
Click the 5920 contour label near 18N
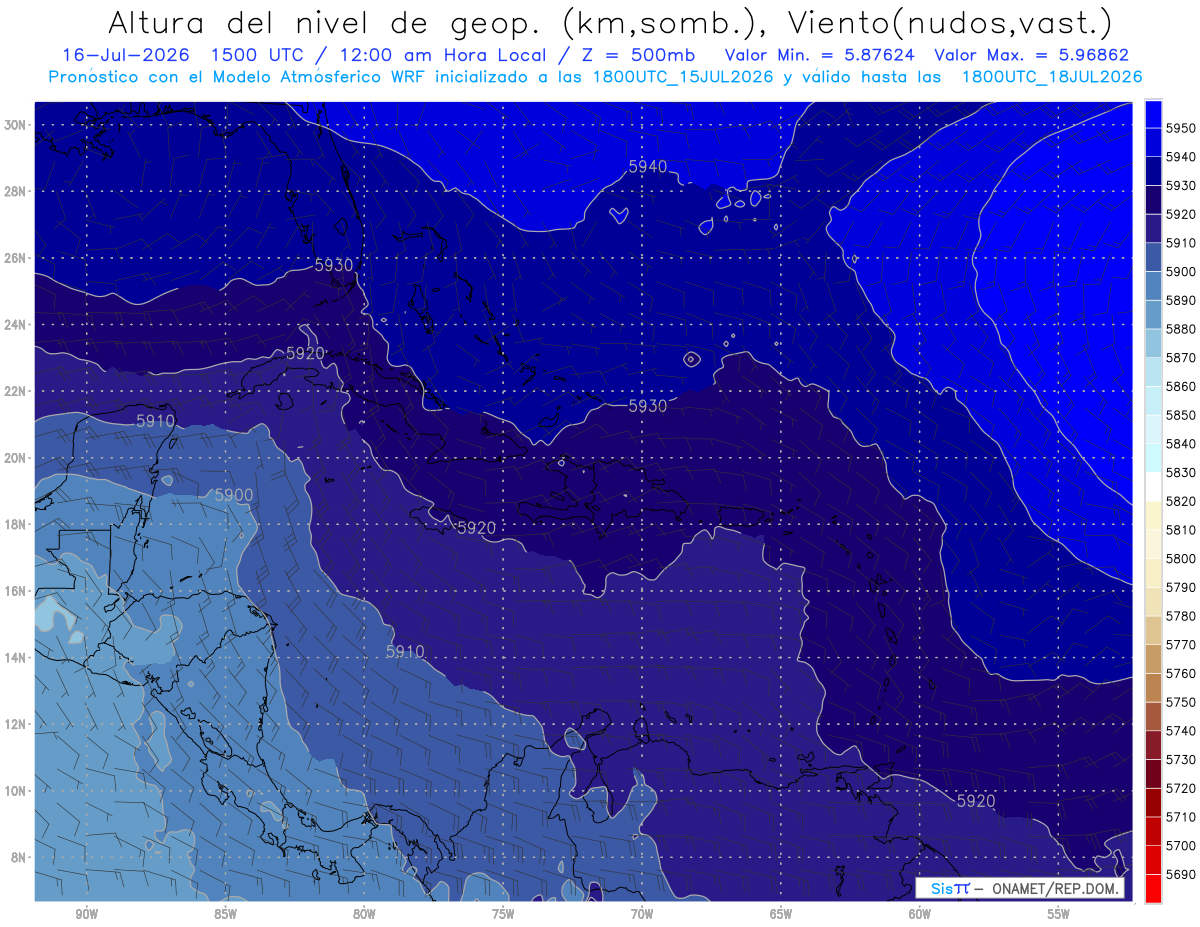[x=476, y=527]
